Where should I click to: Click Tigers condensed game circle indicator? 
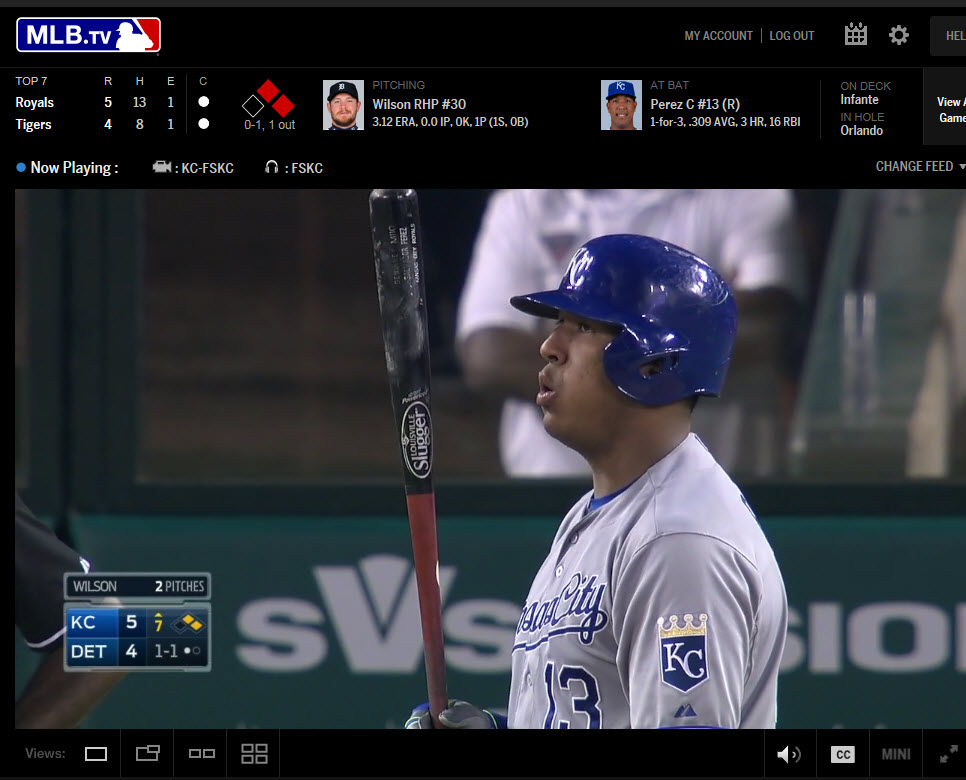[x=203, y=124]
